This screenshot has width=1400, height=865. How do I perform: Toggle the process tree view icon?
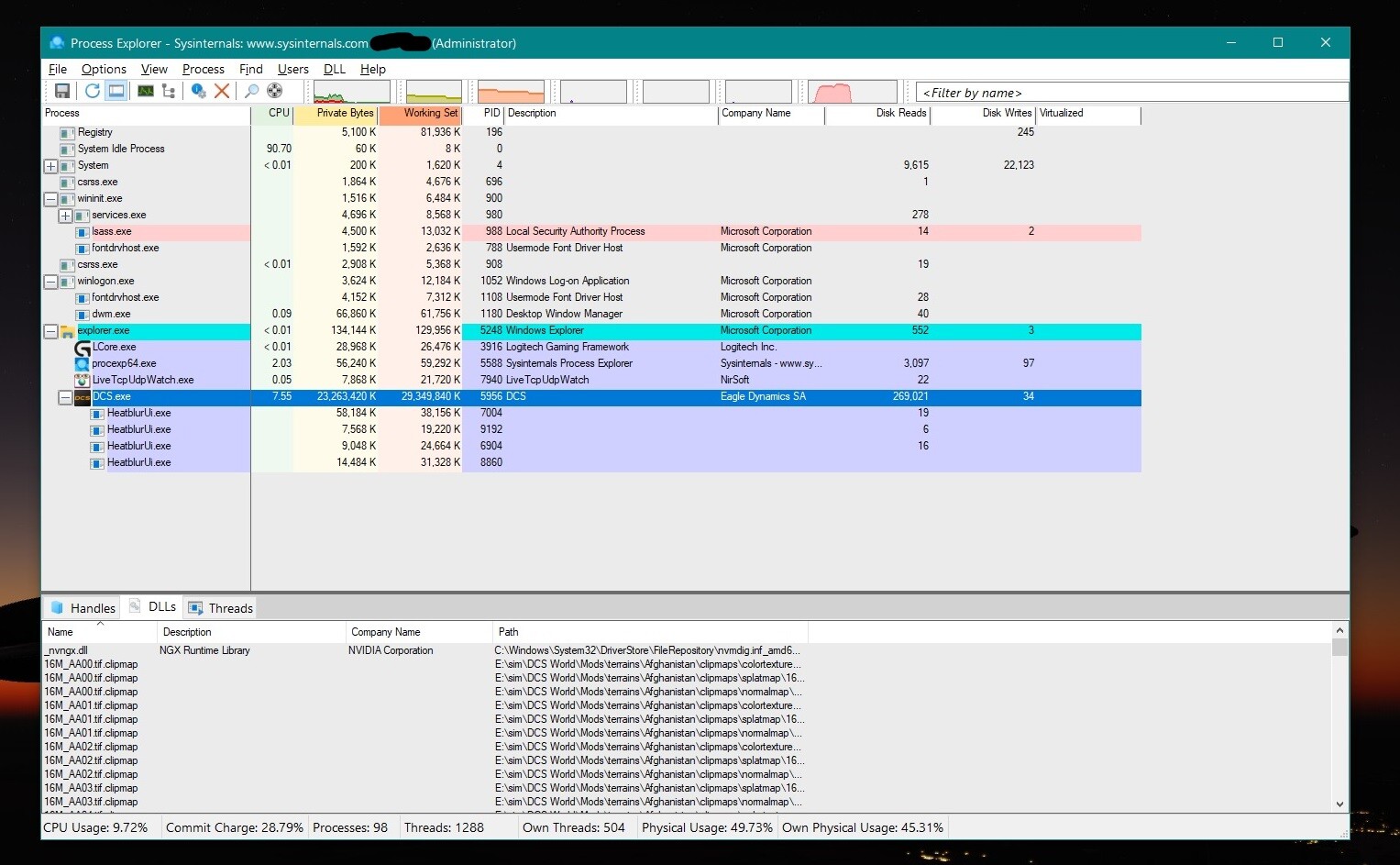click(169, 91)
